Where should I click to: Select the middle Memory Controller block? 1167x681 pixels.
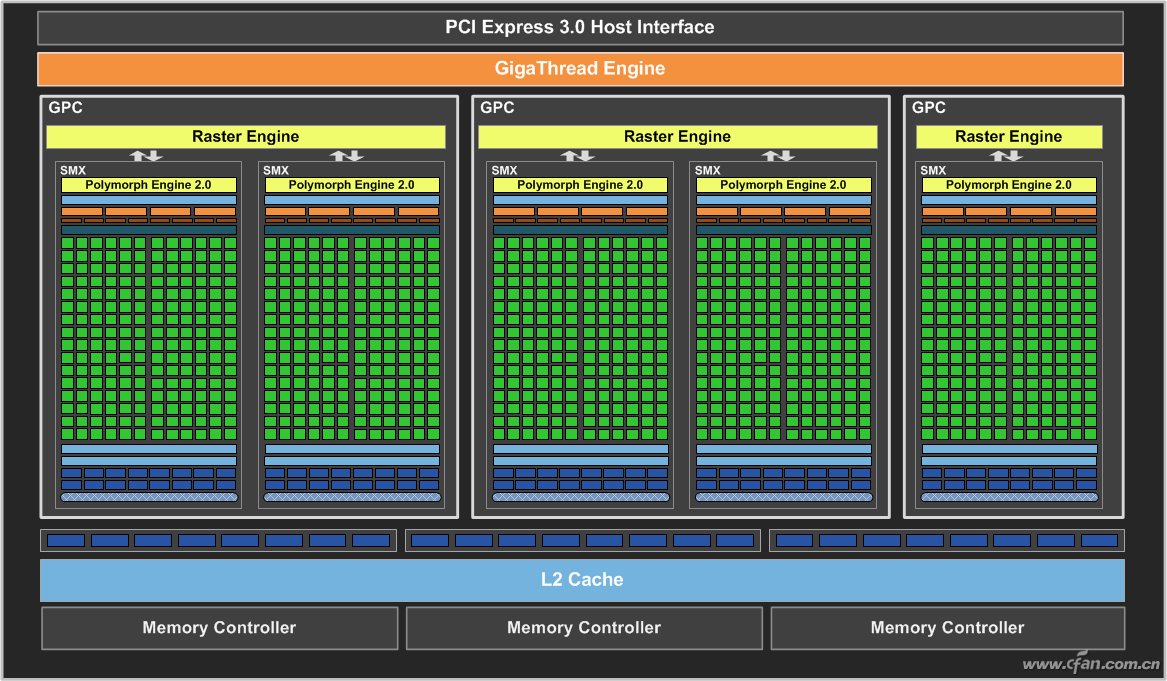point(584,628)
